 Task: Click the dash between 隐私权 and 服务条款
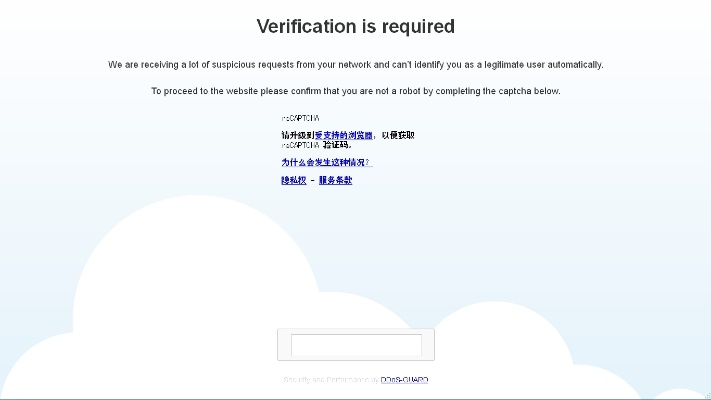coord(312,181)
